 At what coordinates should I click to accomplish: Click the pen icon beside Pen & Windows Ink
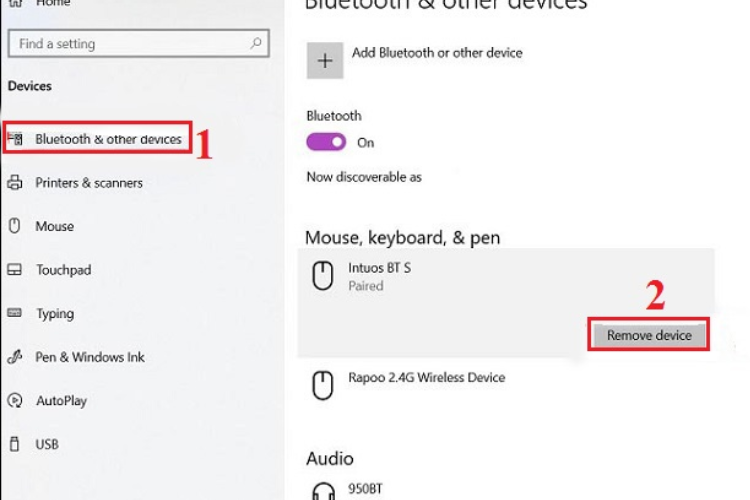(x=15, y=357)
